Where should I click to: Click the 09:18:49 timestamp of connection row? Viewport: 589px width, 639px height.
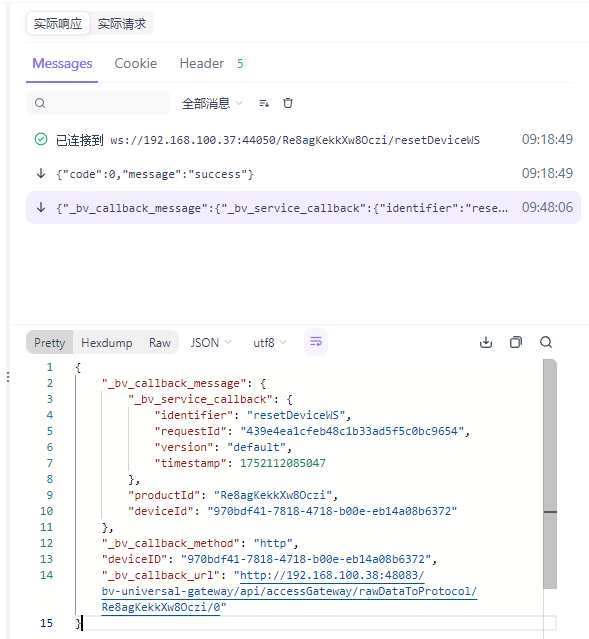pos(547,139)
